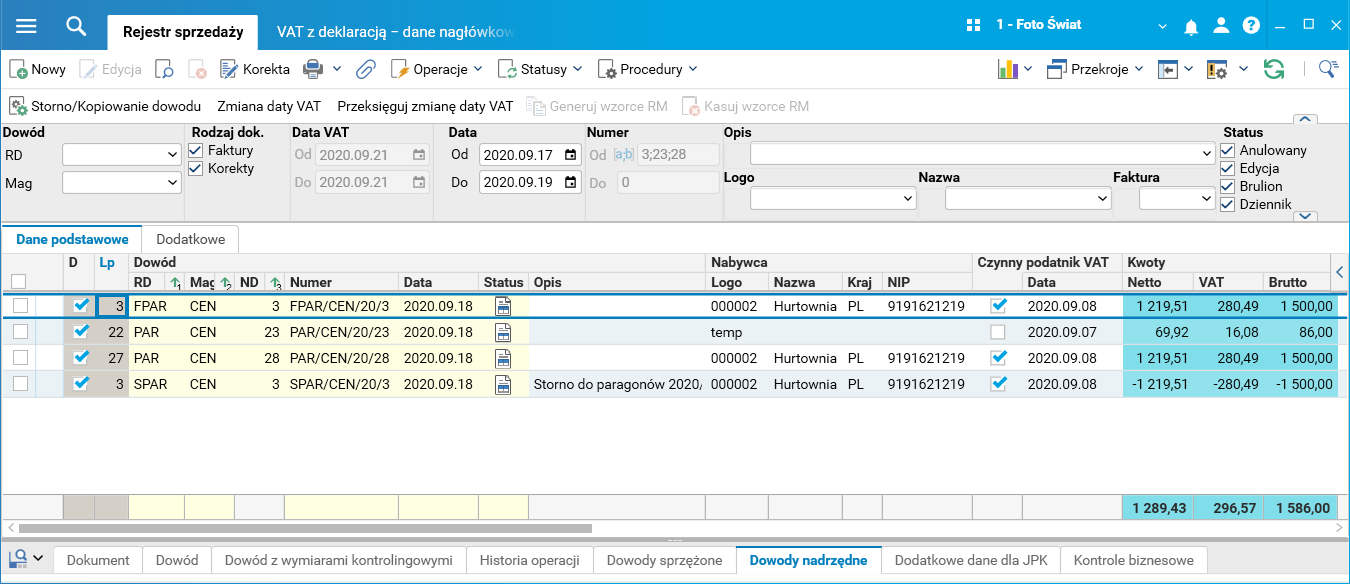
Task: Open the Faktura filter dropdown
Action: tap(1207, 199)
